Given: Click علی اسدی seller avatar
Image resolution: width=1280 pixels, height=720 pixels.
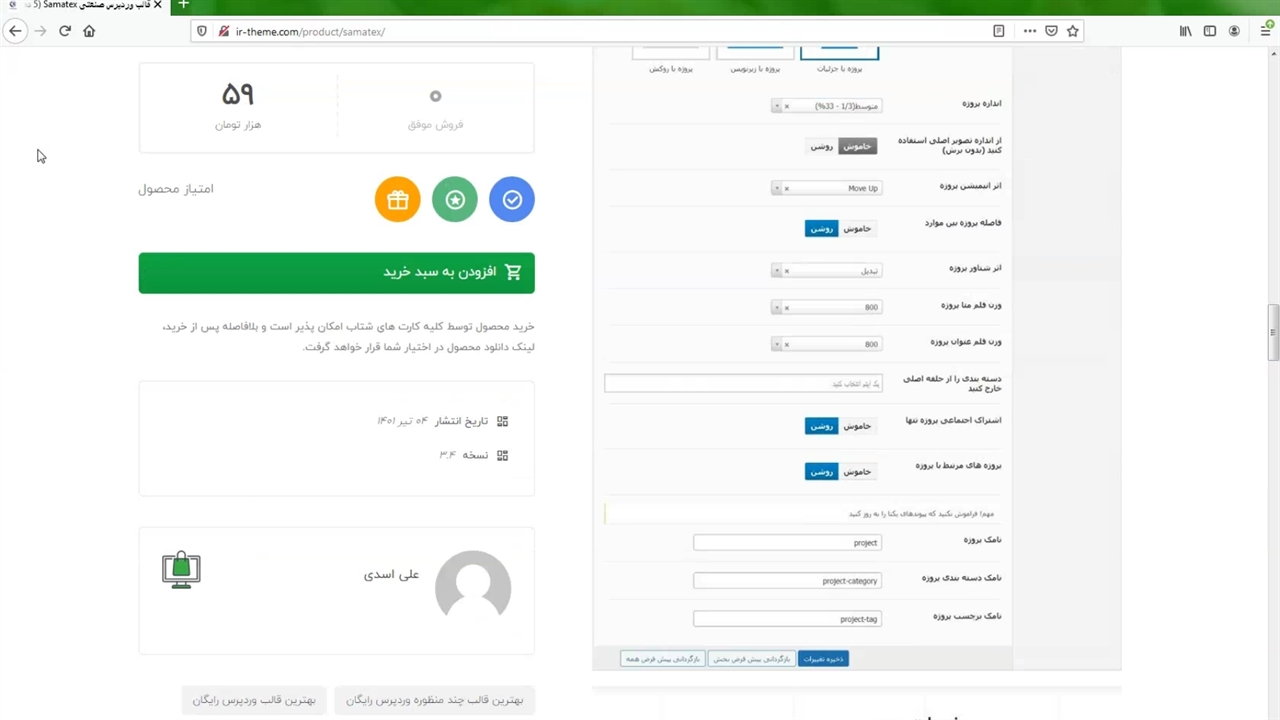Looking at the screenshot, I should click(x=473, y=587).
